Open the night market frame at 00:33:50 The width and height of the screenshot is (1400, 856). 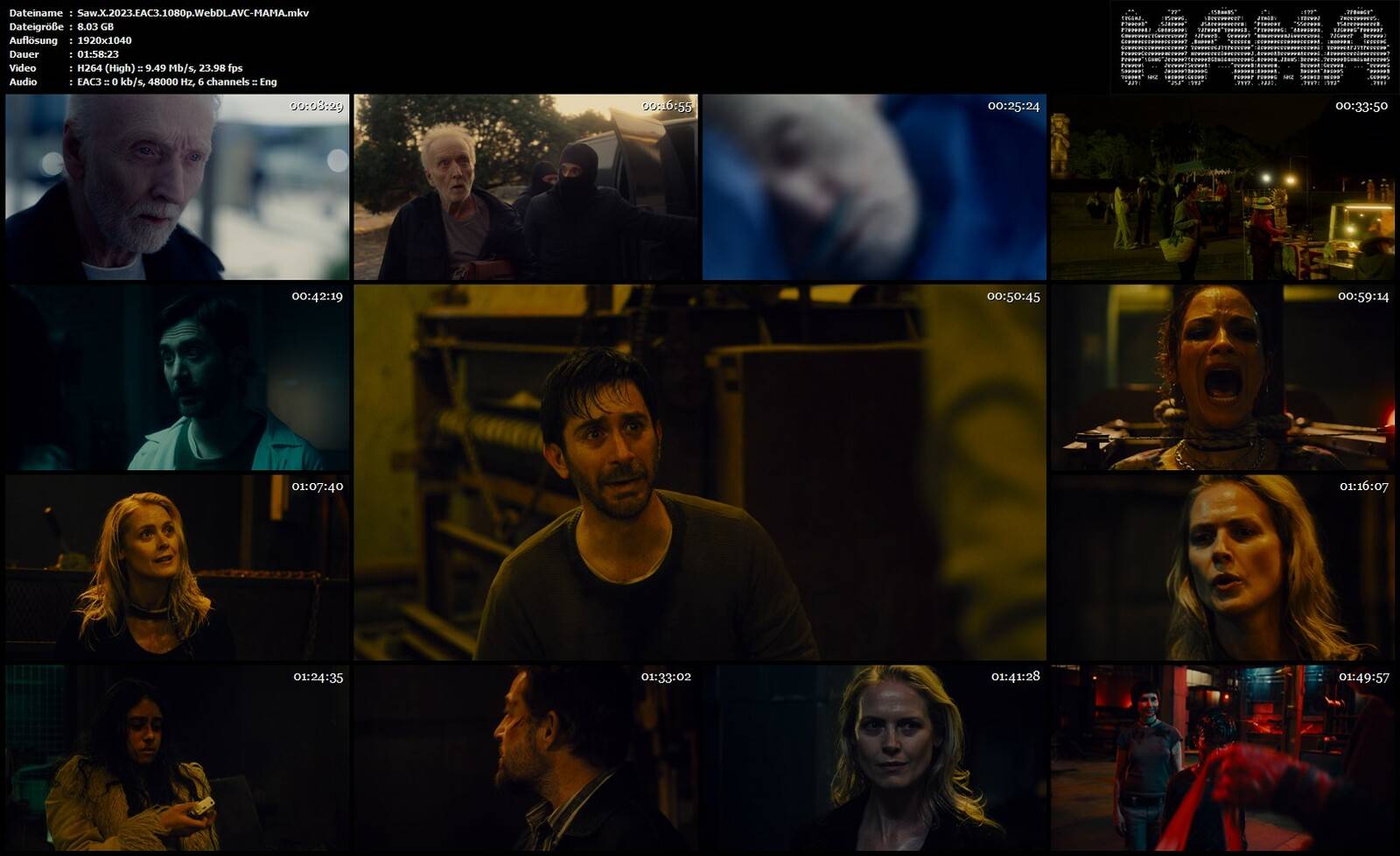pos(1222,187)
